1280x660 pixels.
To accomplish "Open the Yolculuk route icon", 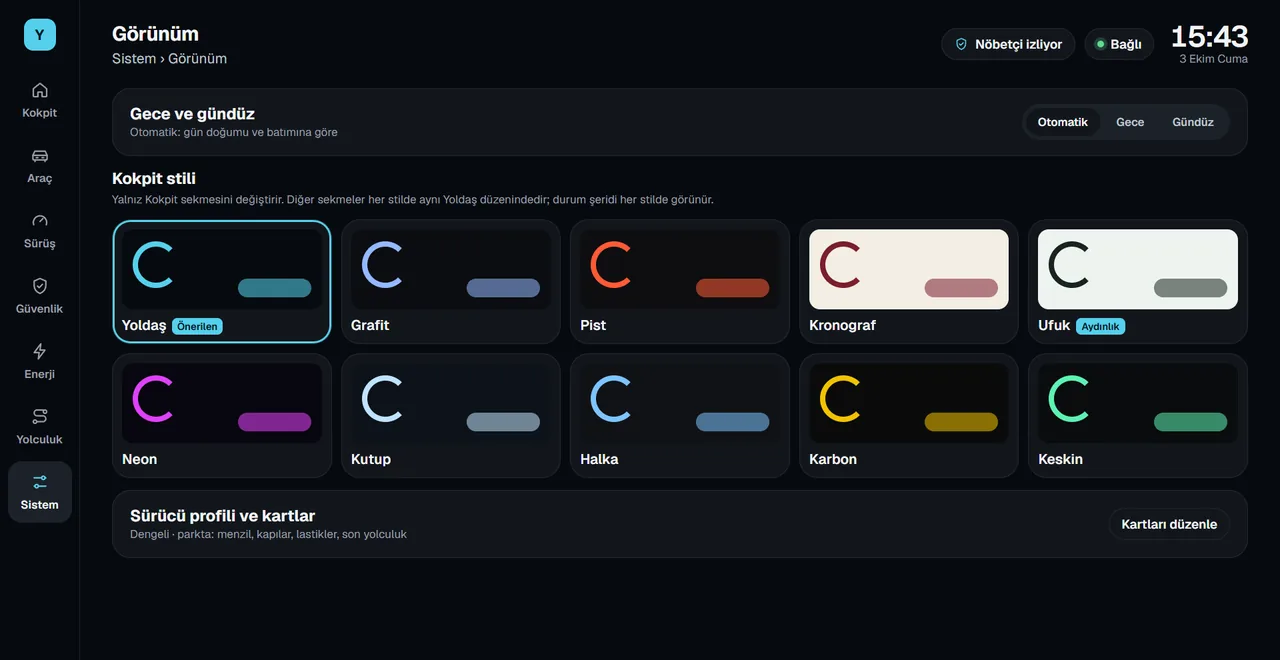I will pyautogui.click(x=40, y=416).
